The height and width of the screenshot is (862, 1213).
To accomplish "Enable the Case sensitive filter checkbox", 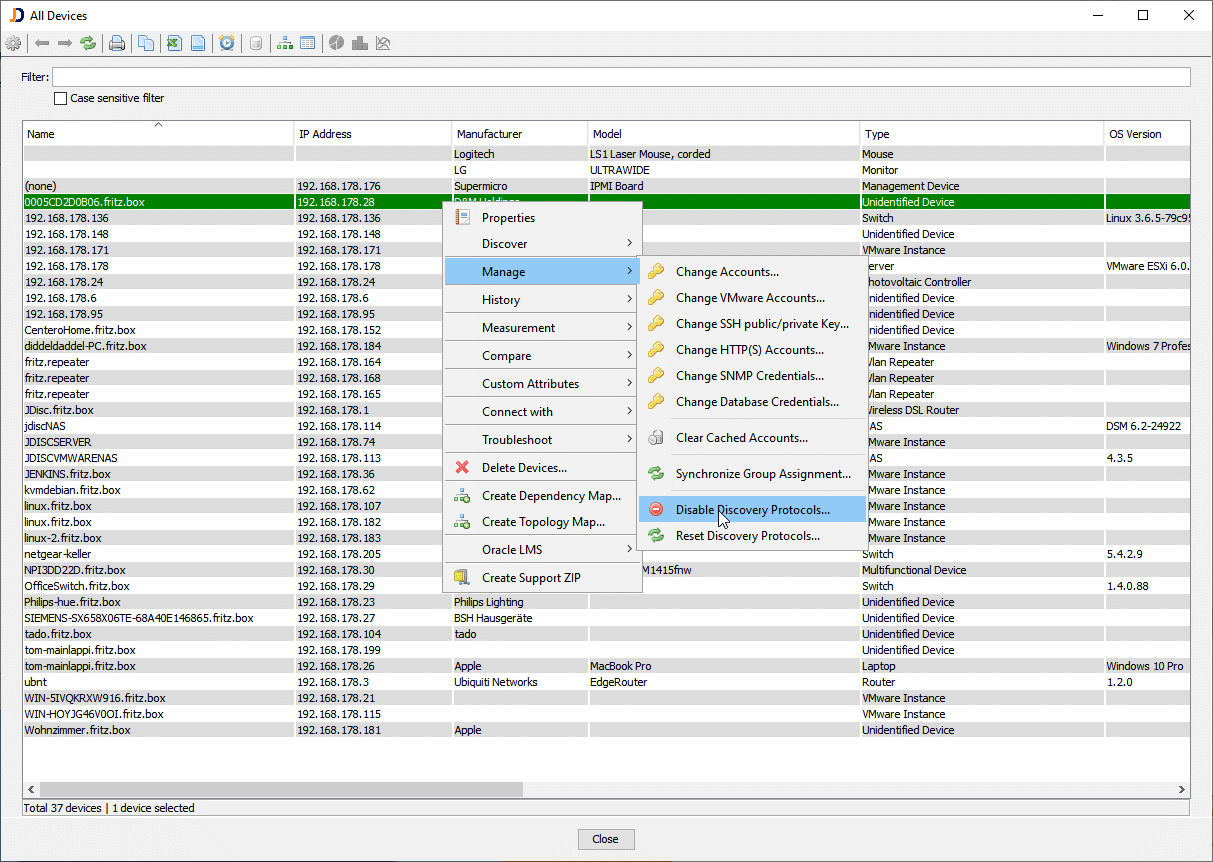I will 60,98.
